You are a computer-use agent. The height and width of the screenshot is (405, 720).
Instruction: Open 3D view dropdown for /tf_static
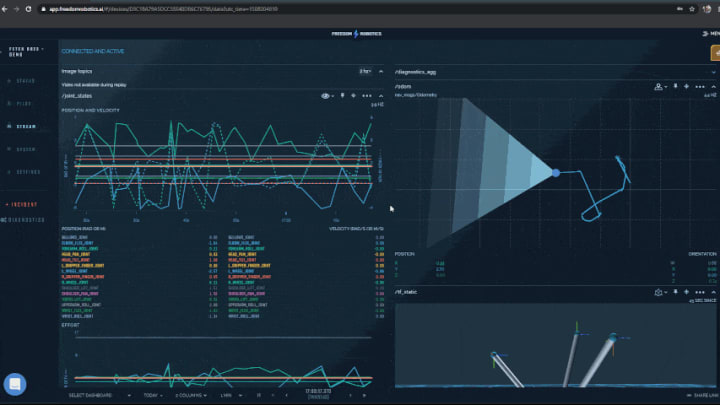(x=660, y=292)
